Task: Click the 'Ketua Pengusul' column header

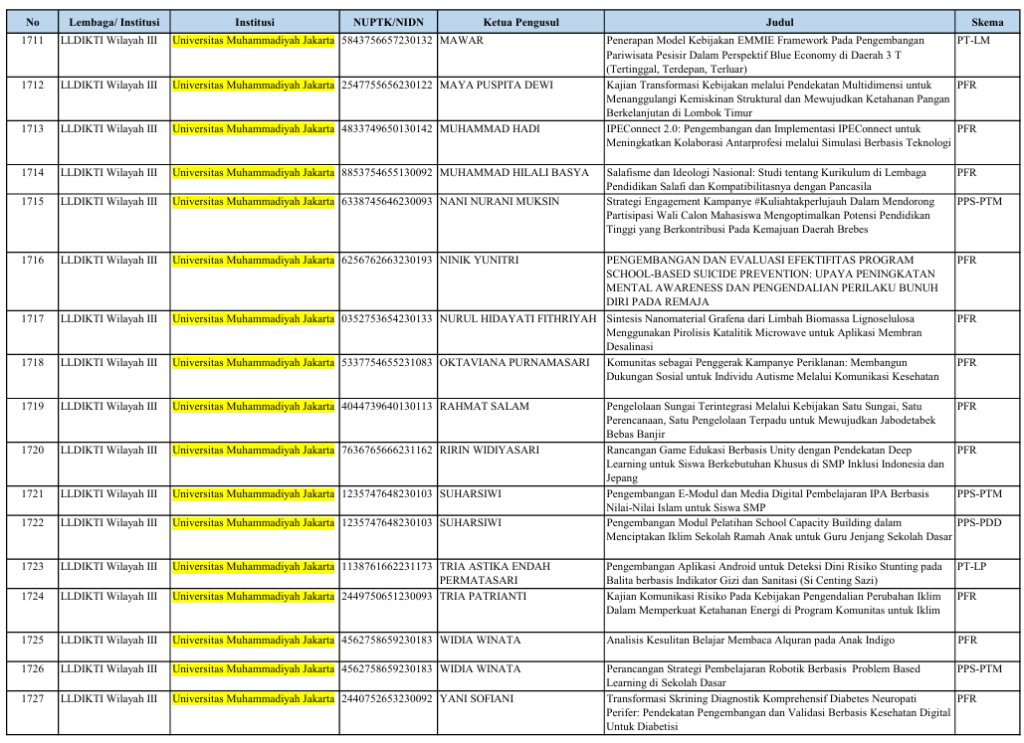Action: pos(520,22)
